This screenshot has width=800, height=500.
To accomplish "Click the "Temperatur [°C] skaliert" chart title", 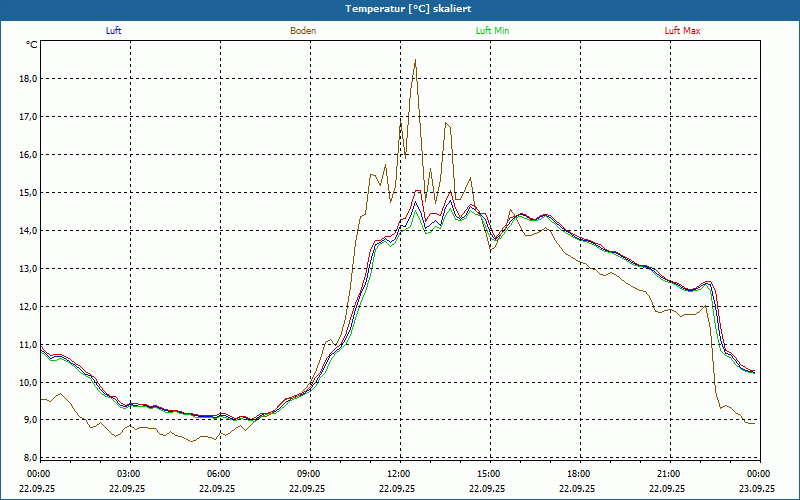I will (400, 8).
